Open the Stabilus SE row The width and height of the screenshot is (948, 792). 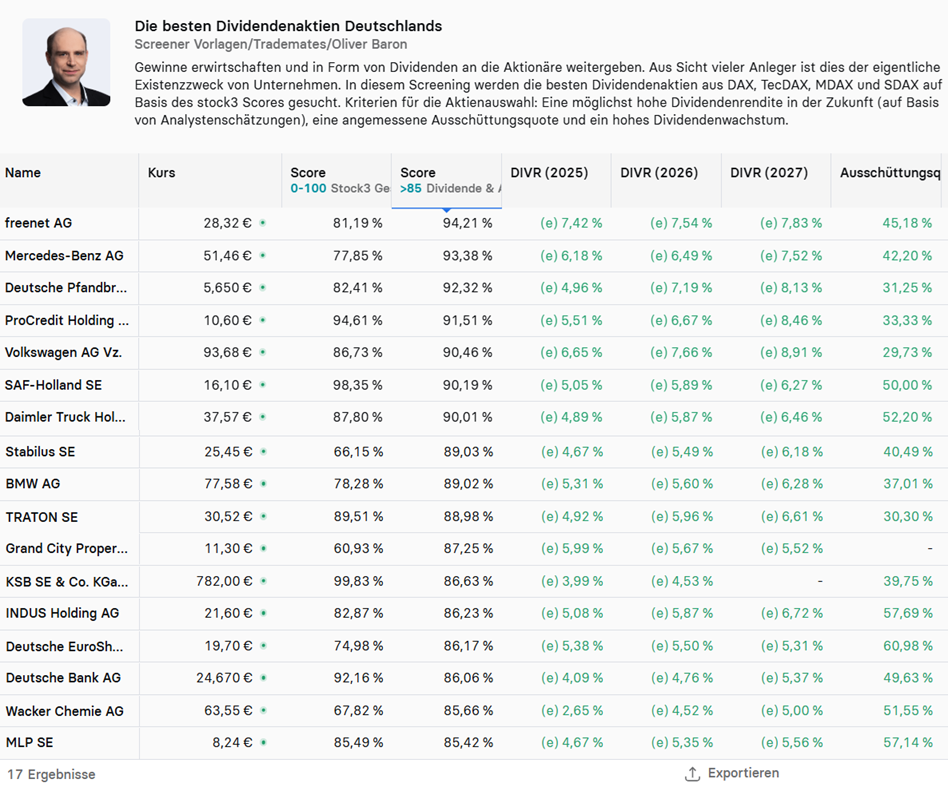click(x=474, y=452)
